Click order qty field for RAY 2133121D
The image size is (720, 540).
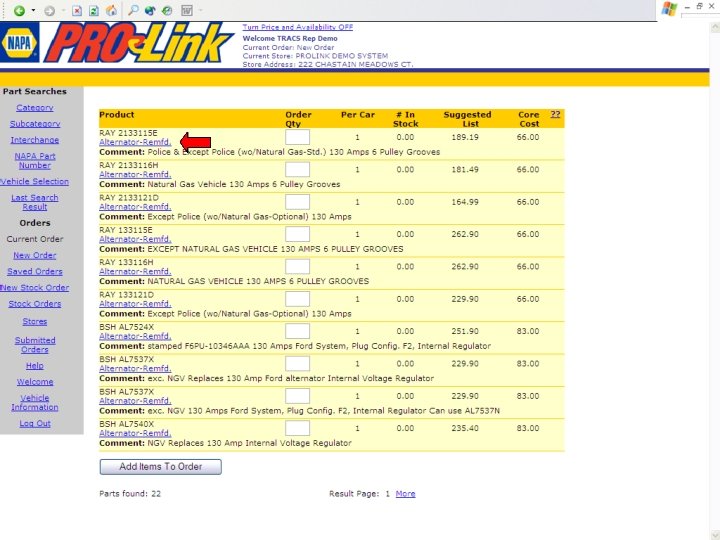coord(298,202)
